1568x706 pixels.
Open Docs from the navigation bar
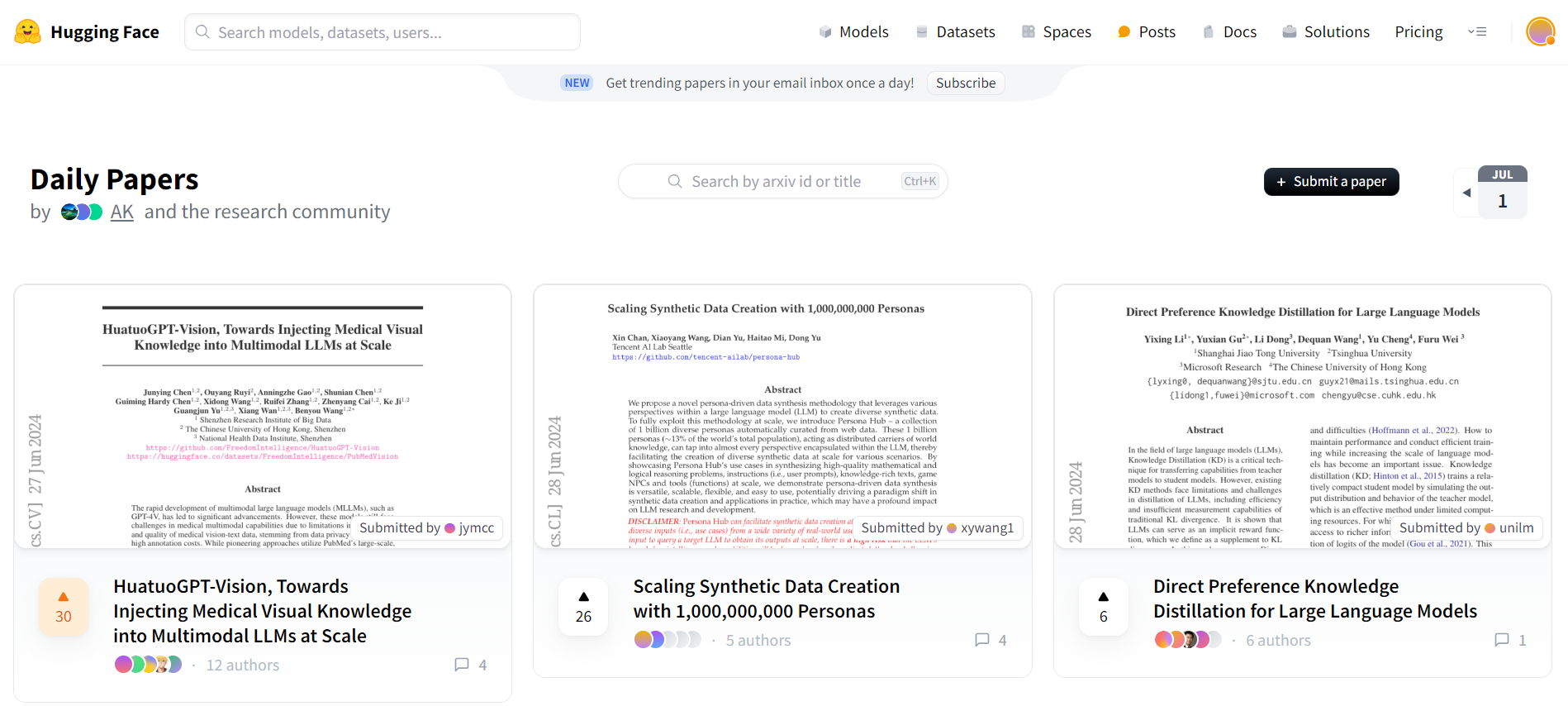[x=1229, y=32]
